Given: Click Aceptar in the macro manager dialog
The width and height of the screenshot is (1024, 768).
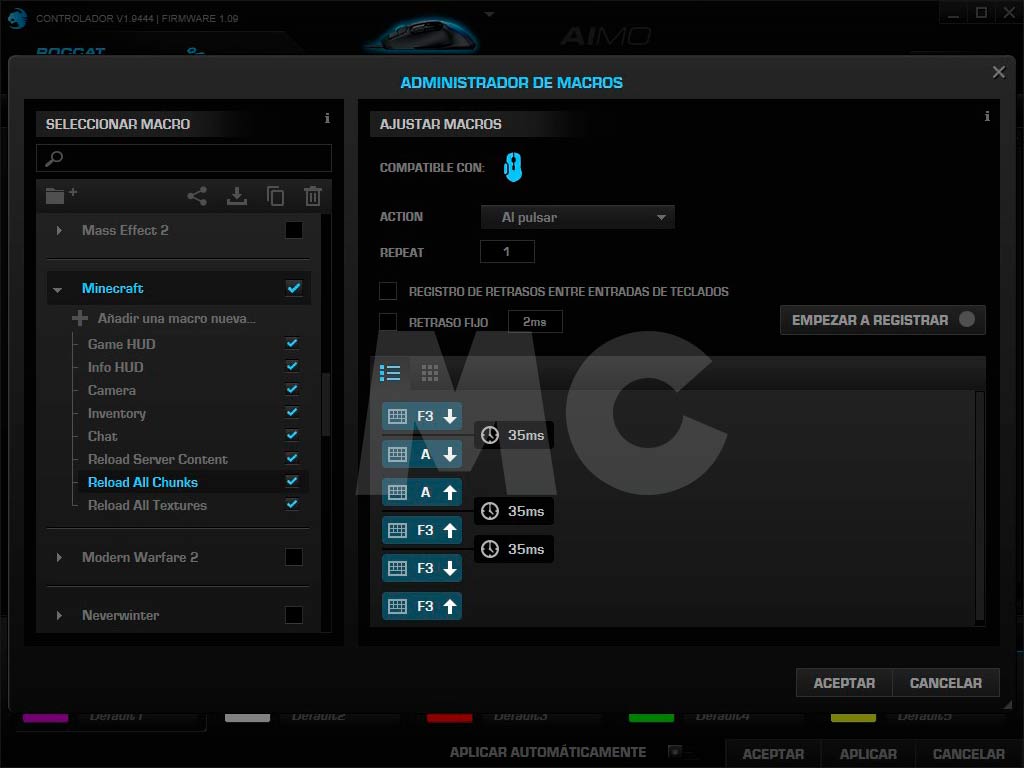Looking at the screenshot, I should coord(844,683).
